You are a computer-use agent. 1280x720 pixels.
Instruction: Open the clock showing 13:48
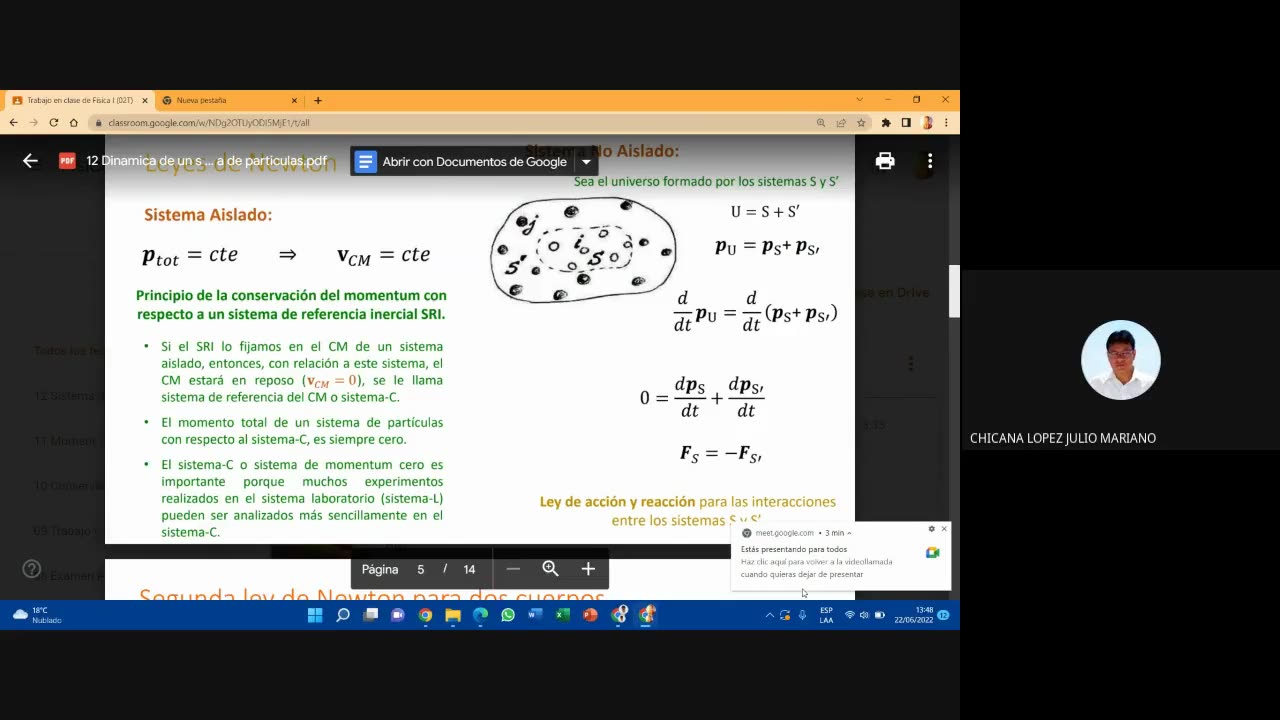(913, 615)
